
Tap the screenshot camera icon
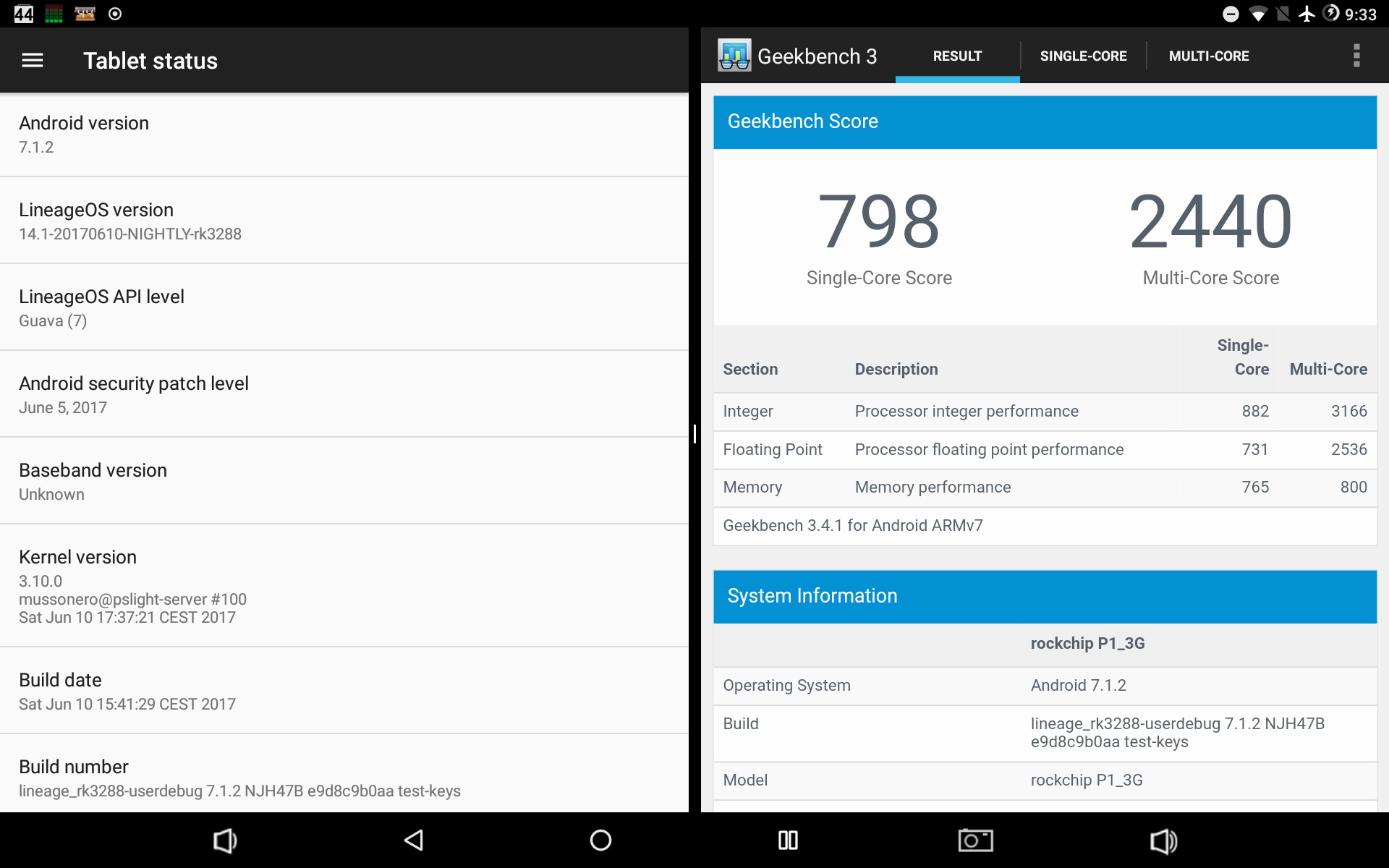click(x=975, y=840)
